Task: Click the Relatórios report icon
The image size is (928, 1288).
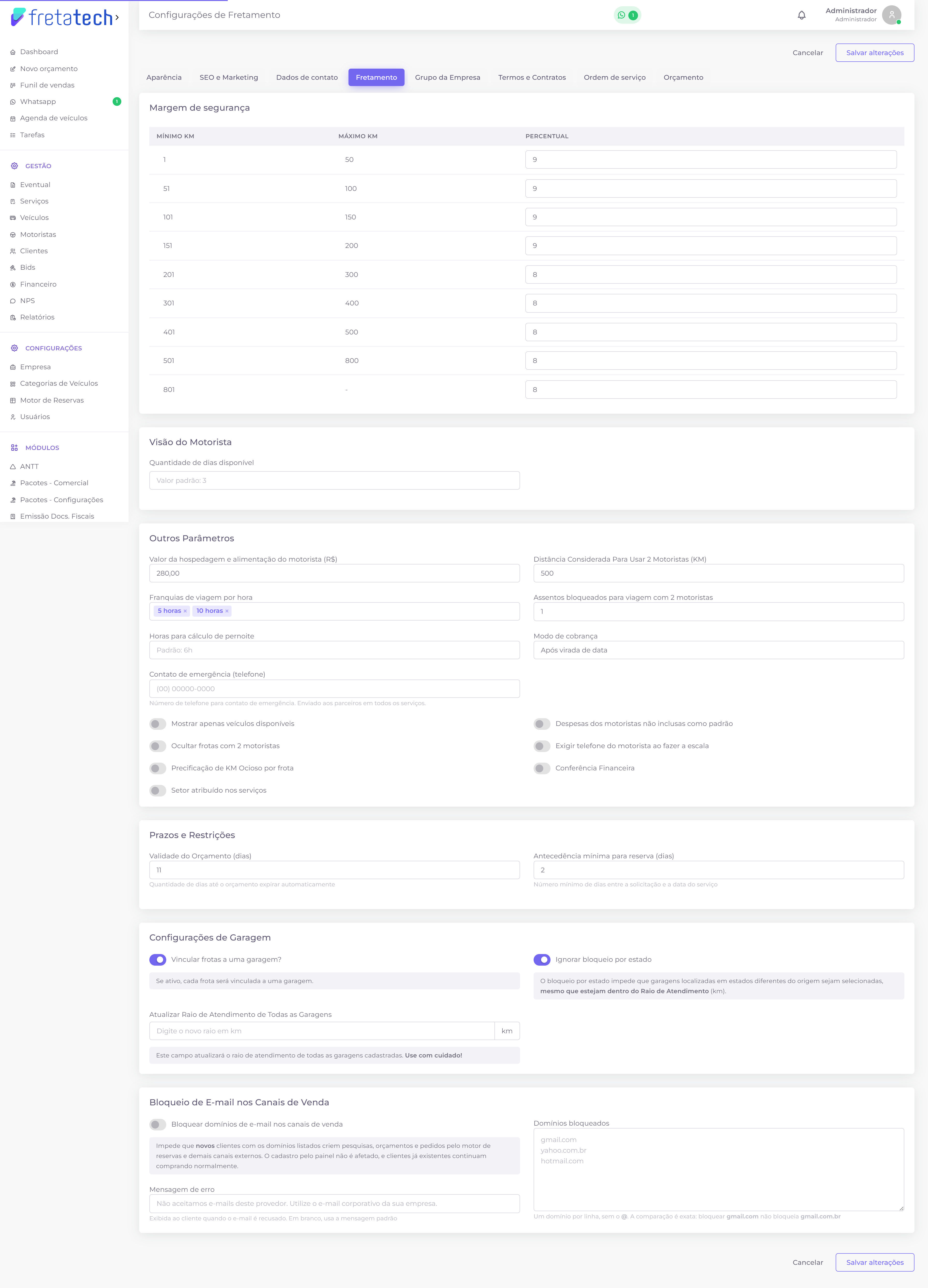Action: [13, 318]
